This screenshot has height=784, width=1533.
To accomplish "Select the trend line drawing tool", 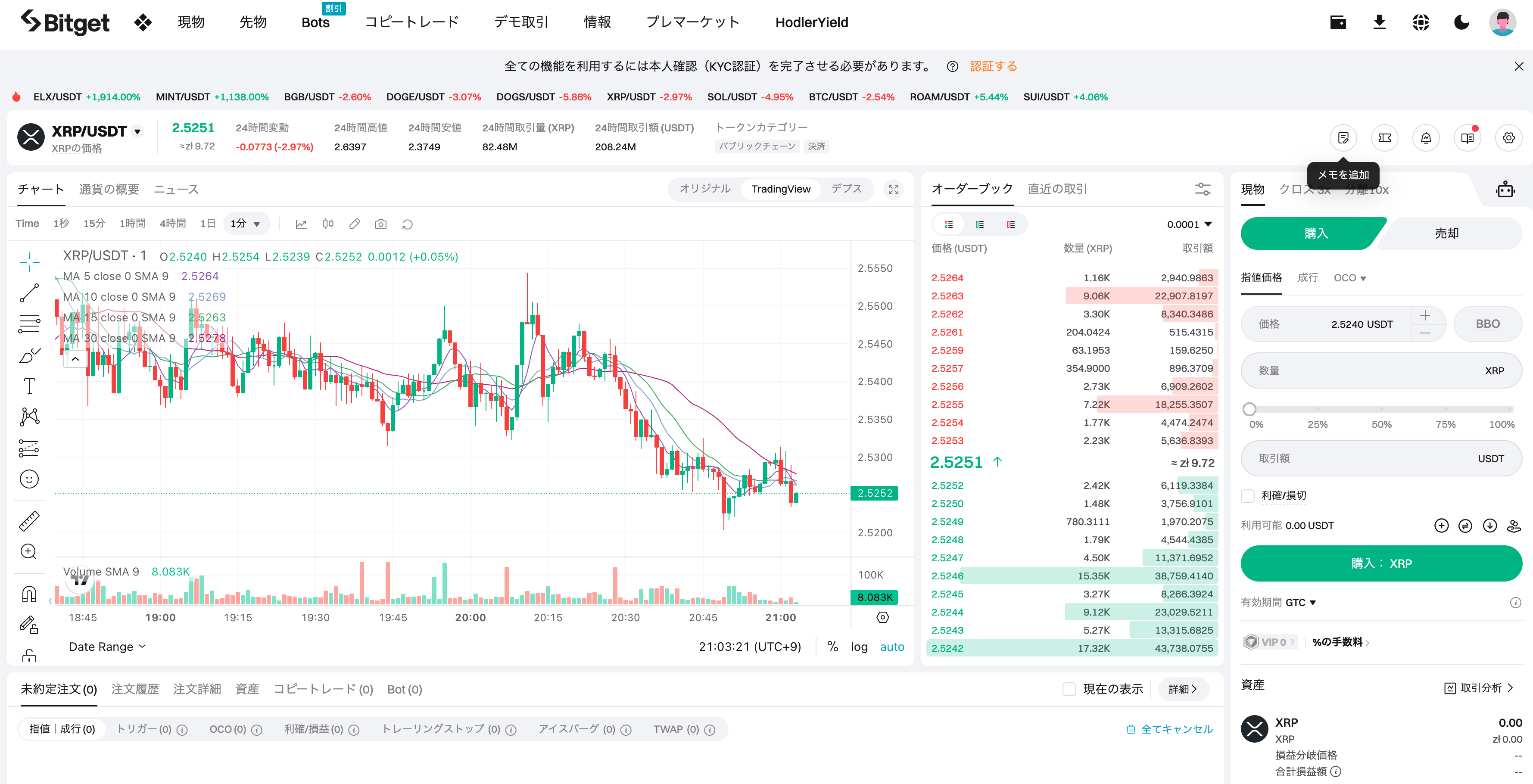I will coord(29,292).
